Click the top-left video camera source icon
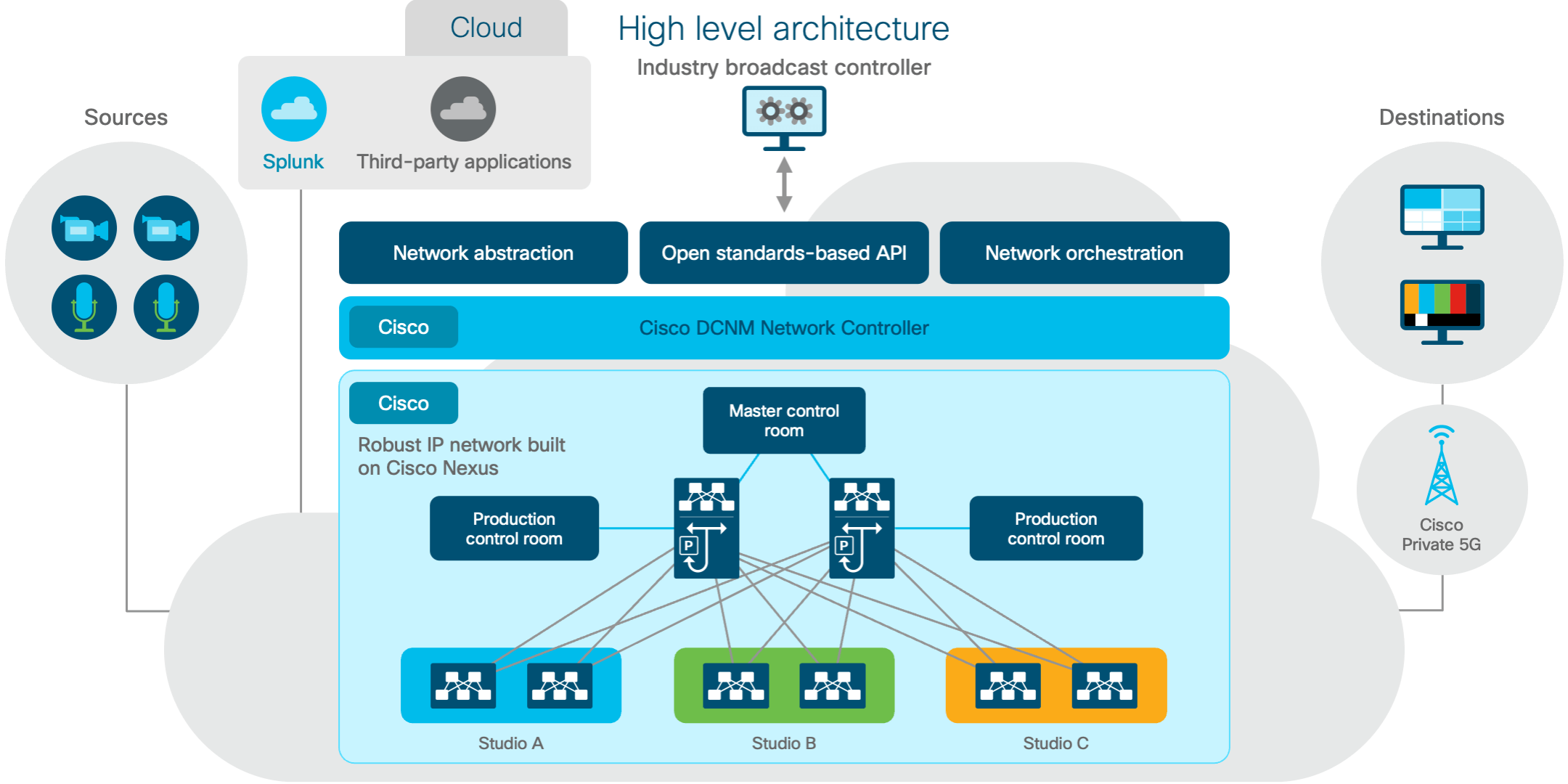1568x784 pixels. point(84,228)
